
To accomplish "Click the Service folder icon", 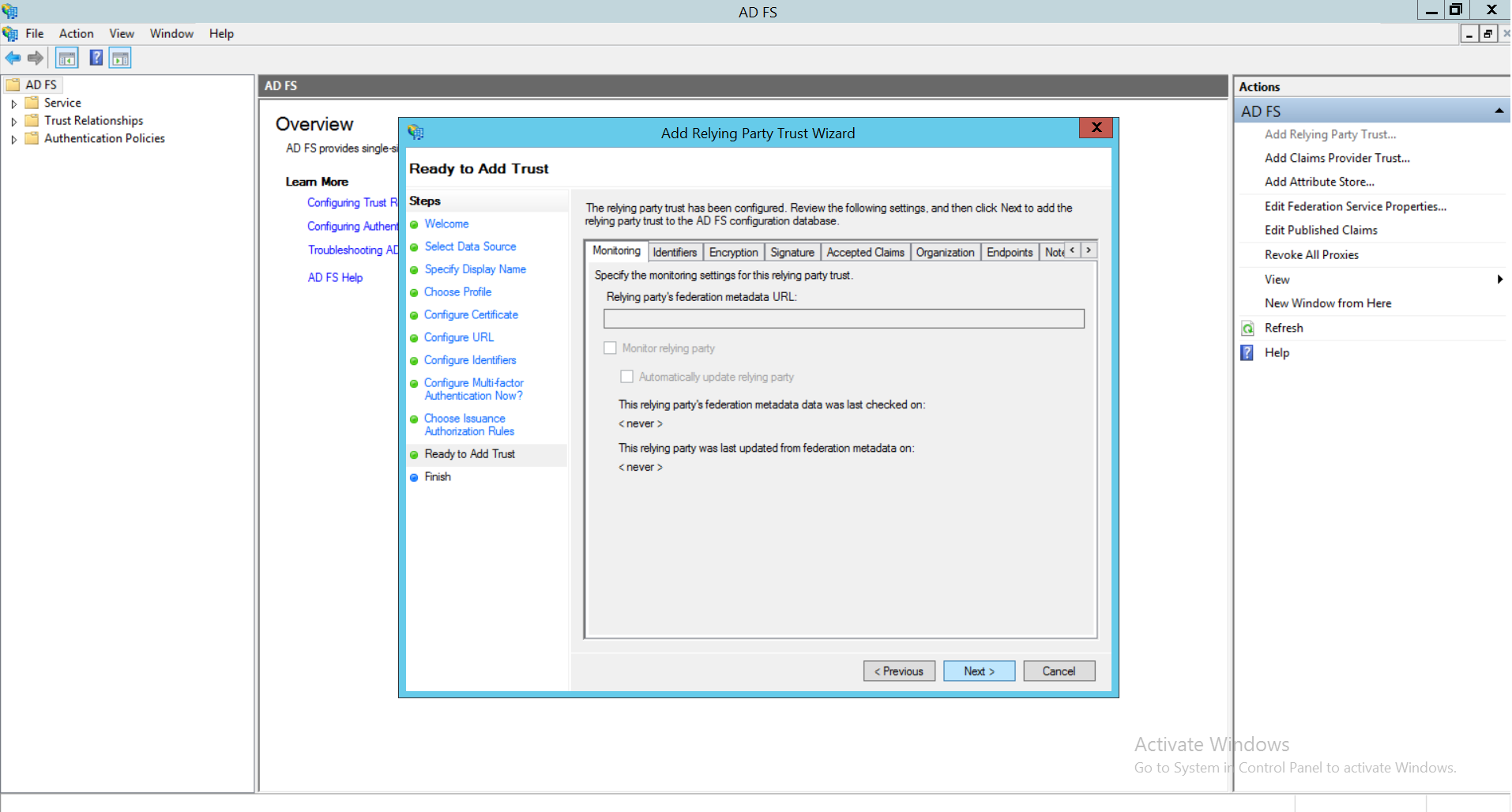I will 31,102.
